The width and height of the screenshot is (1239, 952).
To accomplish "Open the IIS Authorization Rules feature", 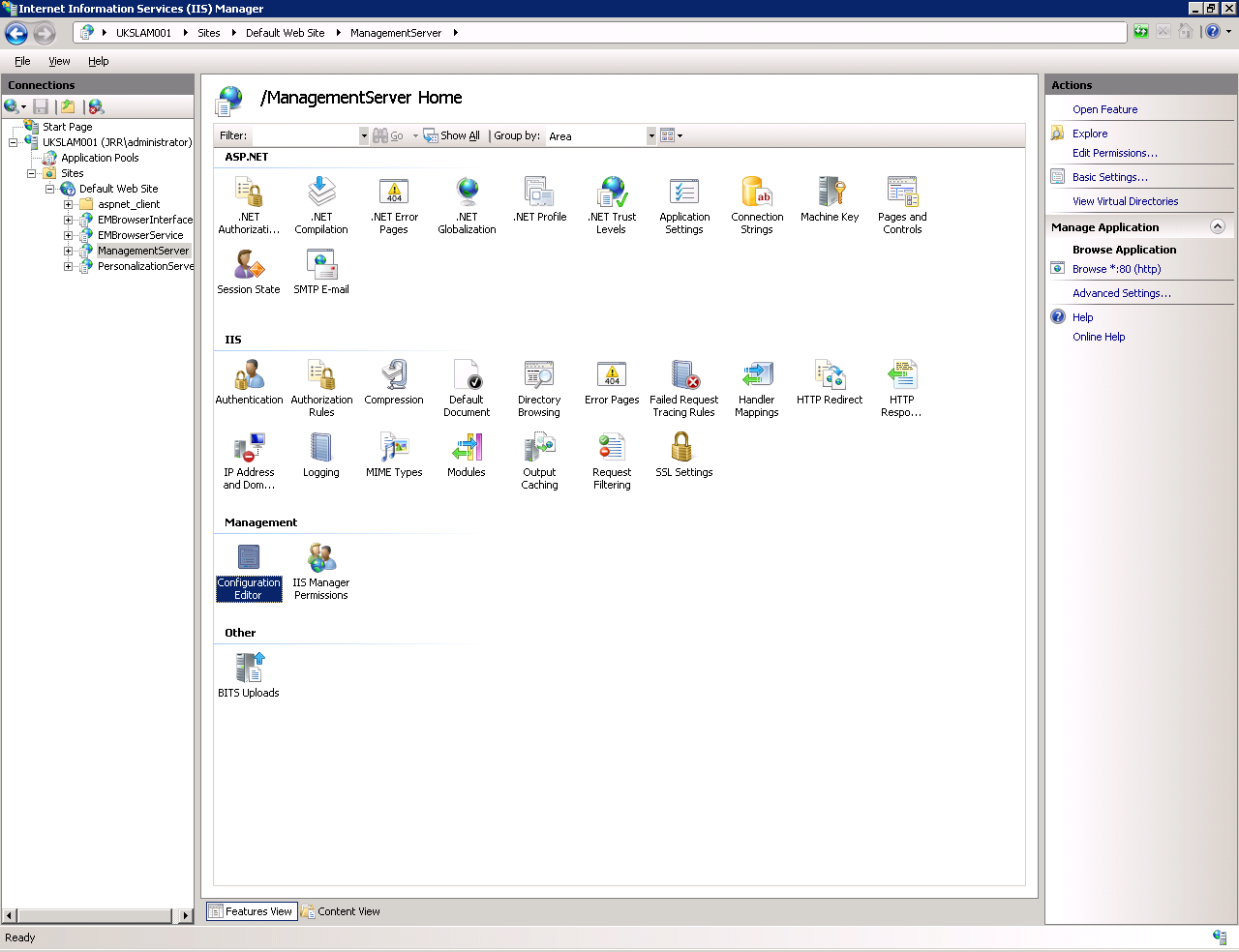I will [321, 388].
